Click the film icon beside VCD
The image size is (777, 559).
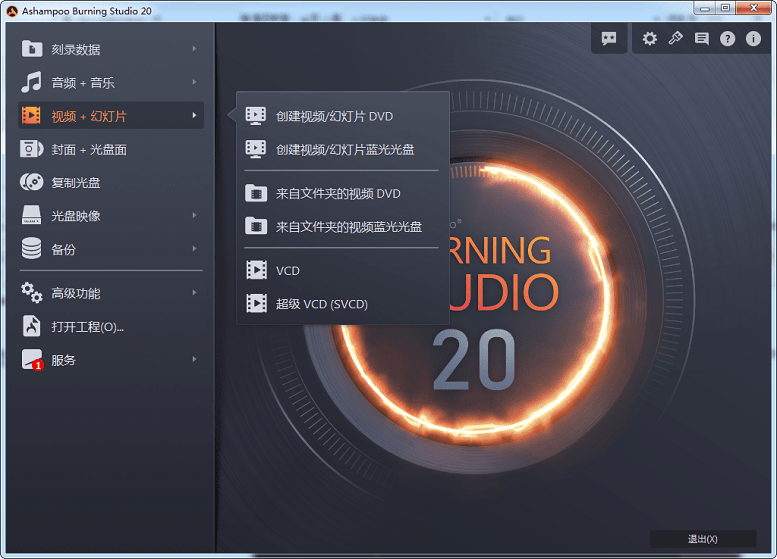(256, 270)
